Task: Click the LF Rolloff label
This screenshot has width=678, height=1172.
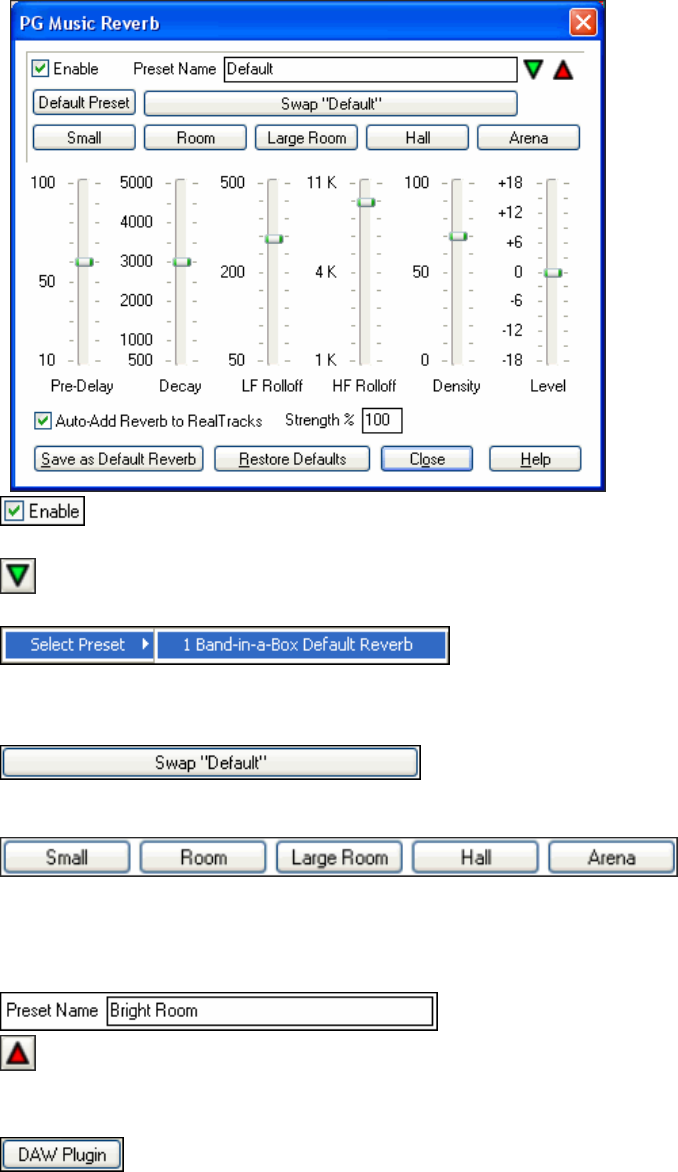Action: coord(272,386)
